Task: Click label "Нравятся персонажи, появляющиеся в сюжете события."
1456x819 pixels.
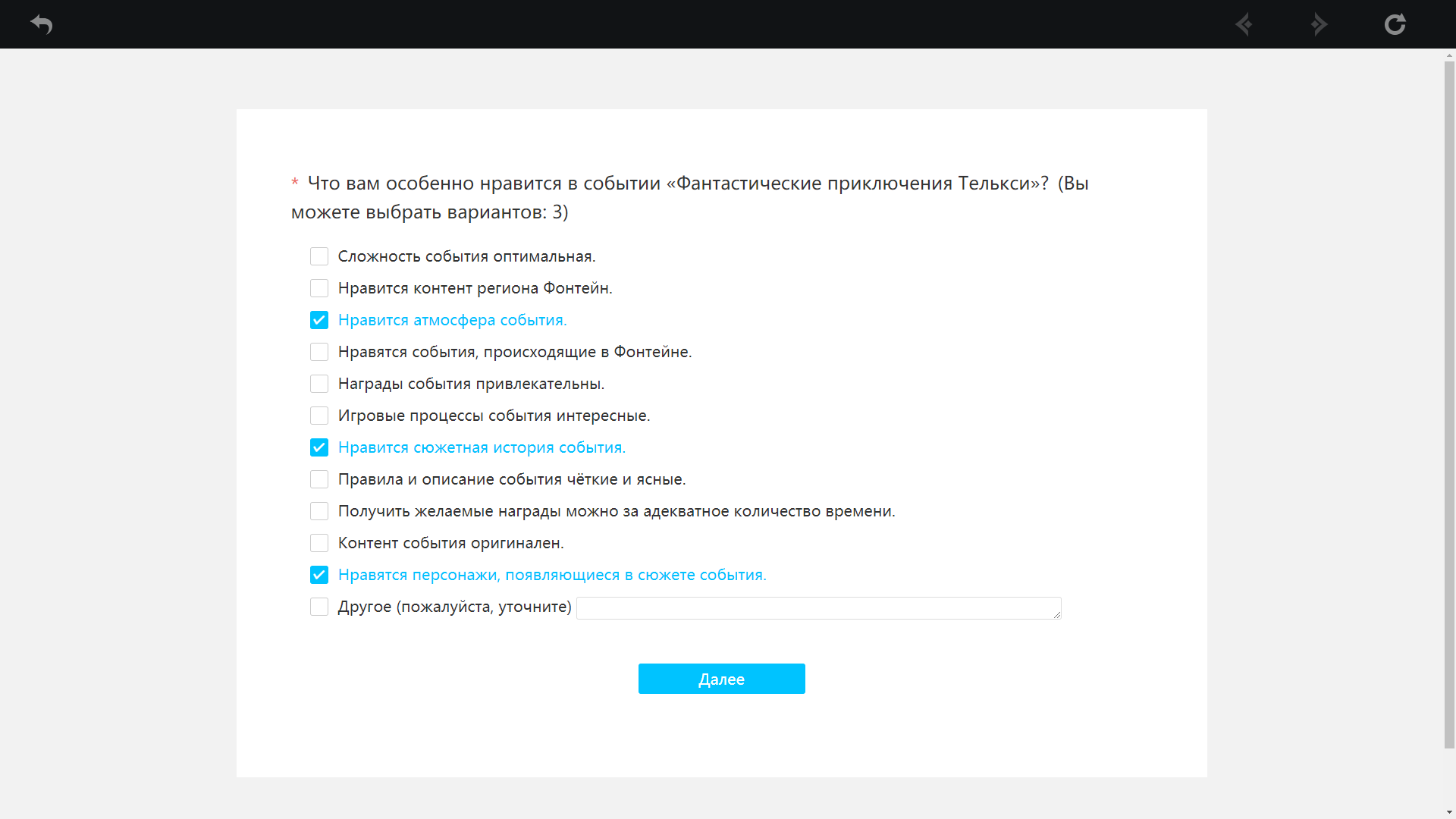Action: click(552, 575)
